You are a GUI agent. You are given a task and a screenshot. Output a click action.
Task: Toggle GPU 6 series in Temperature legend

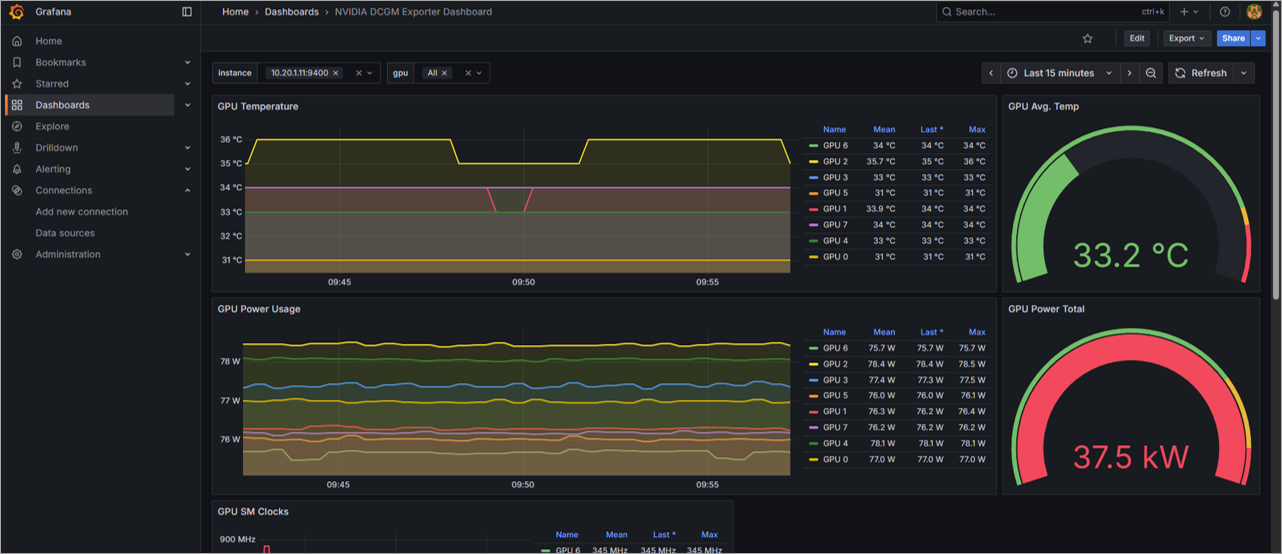835,146
